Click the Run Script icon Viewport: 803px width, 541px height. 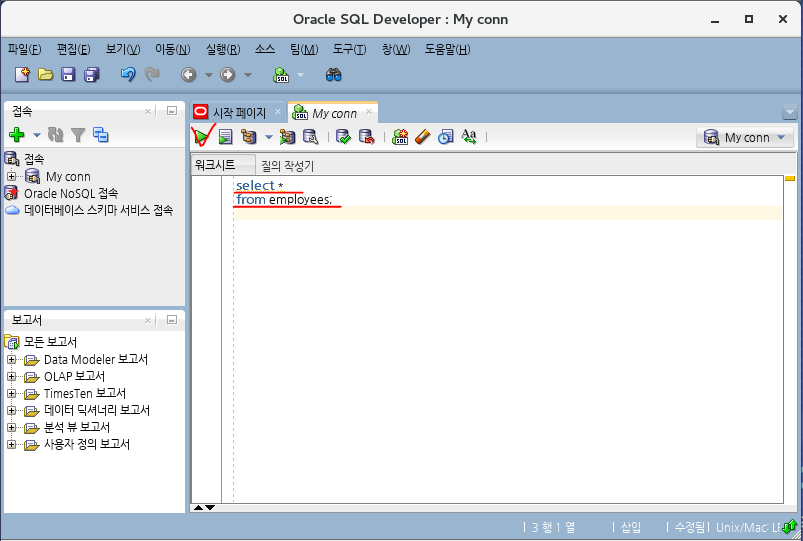[x=225, y=137]
